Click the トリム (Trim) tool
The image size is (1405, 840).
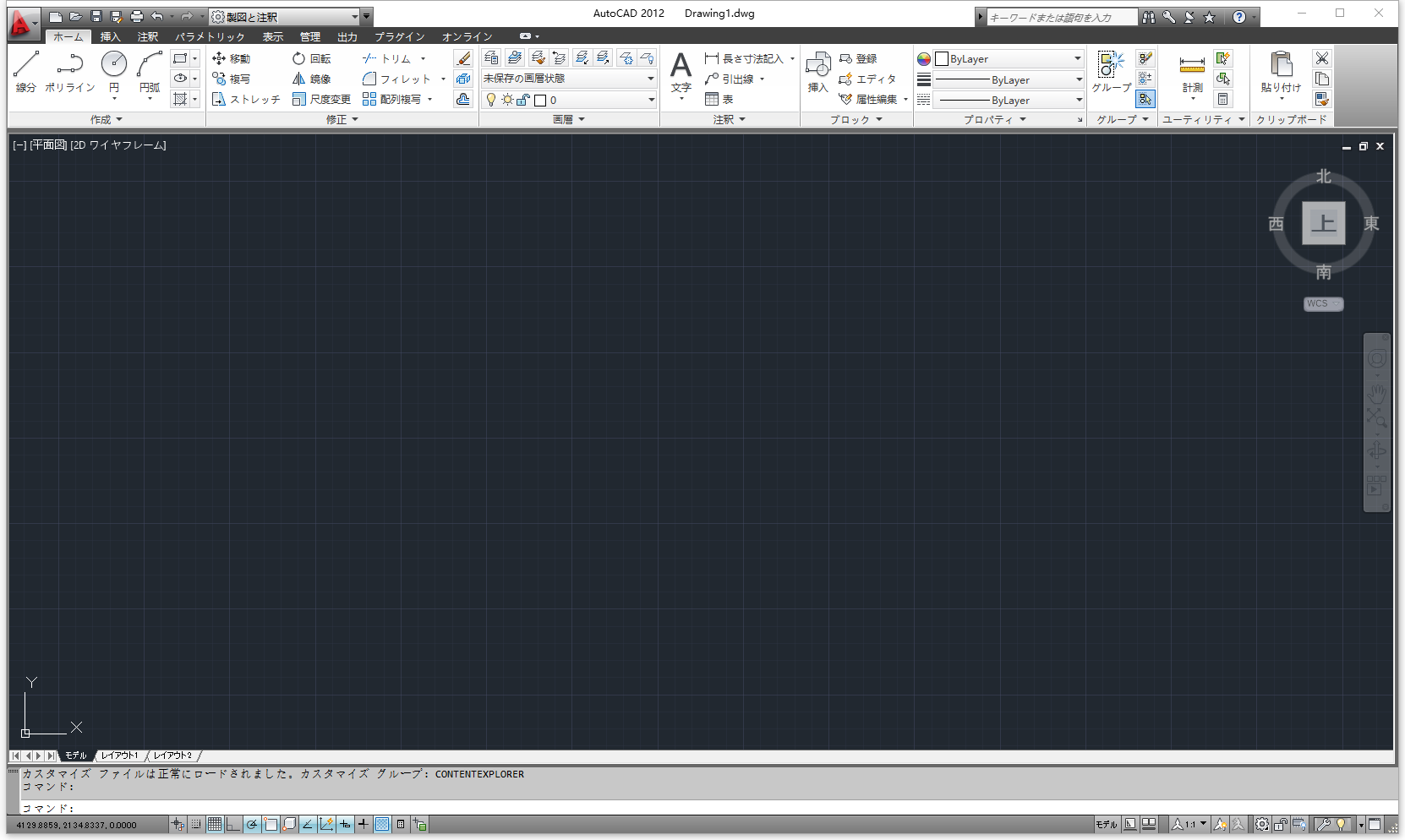pyautogui.click(x=386, y=58)
